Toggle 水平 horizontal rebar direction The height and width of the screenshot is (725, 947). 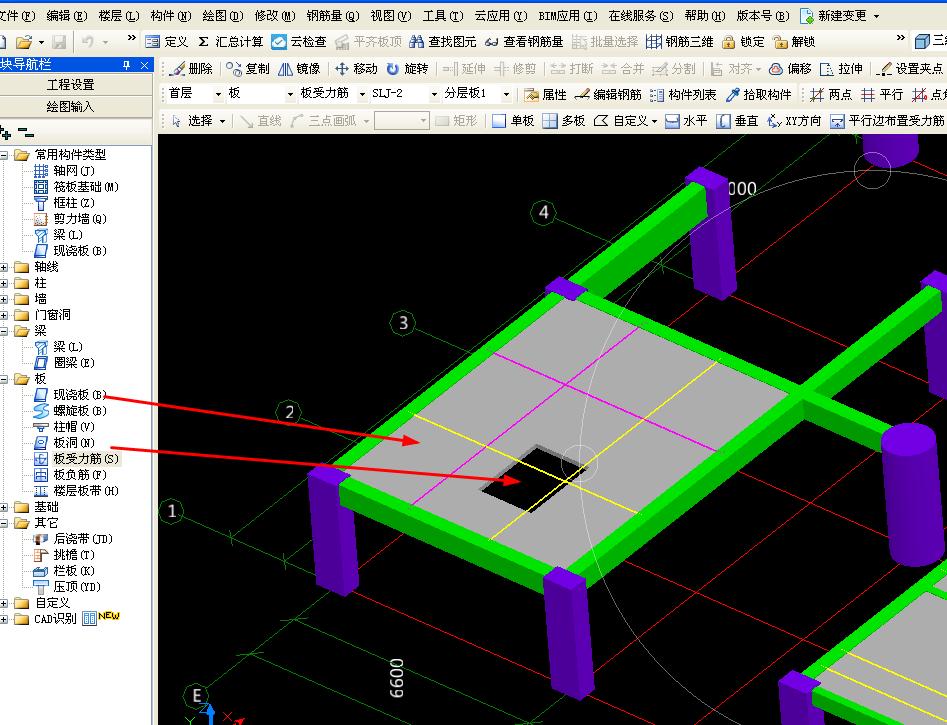point(686,121)
